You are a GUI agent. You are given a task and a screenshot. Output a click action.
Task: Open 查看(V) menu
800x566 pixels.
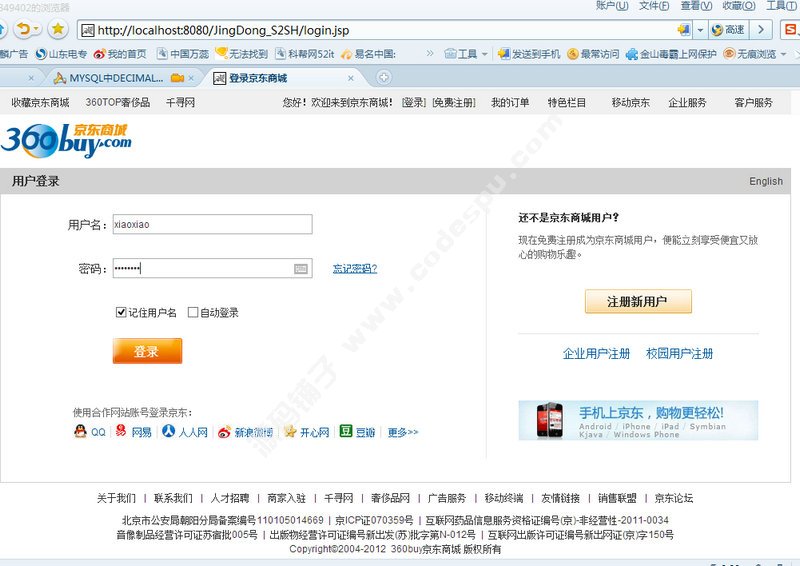(696, 6)
